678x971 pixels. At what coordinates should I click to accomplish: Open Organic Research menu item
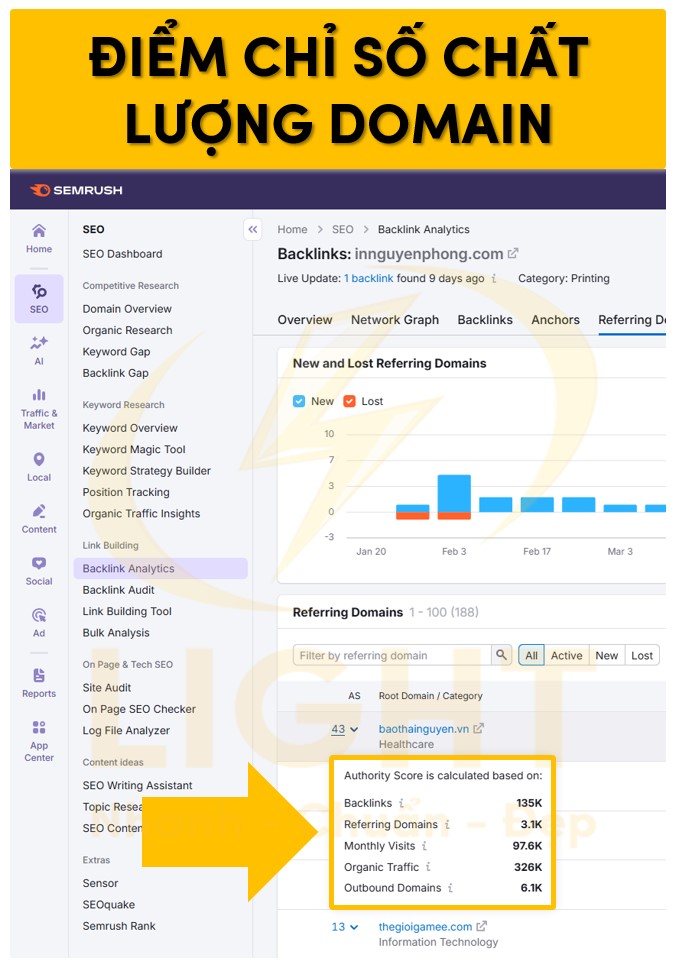[128, 331]
